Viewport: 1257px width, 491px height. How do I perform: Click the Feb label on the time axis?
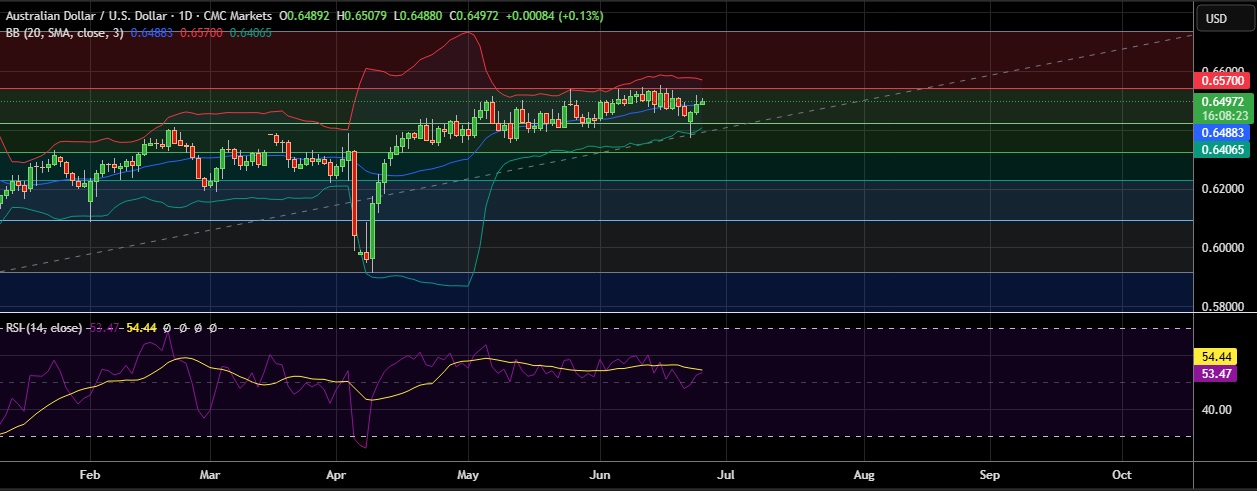click(91, 476)
